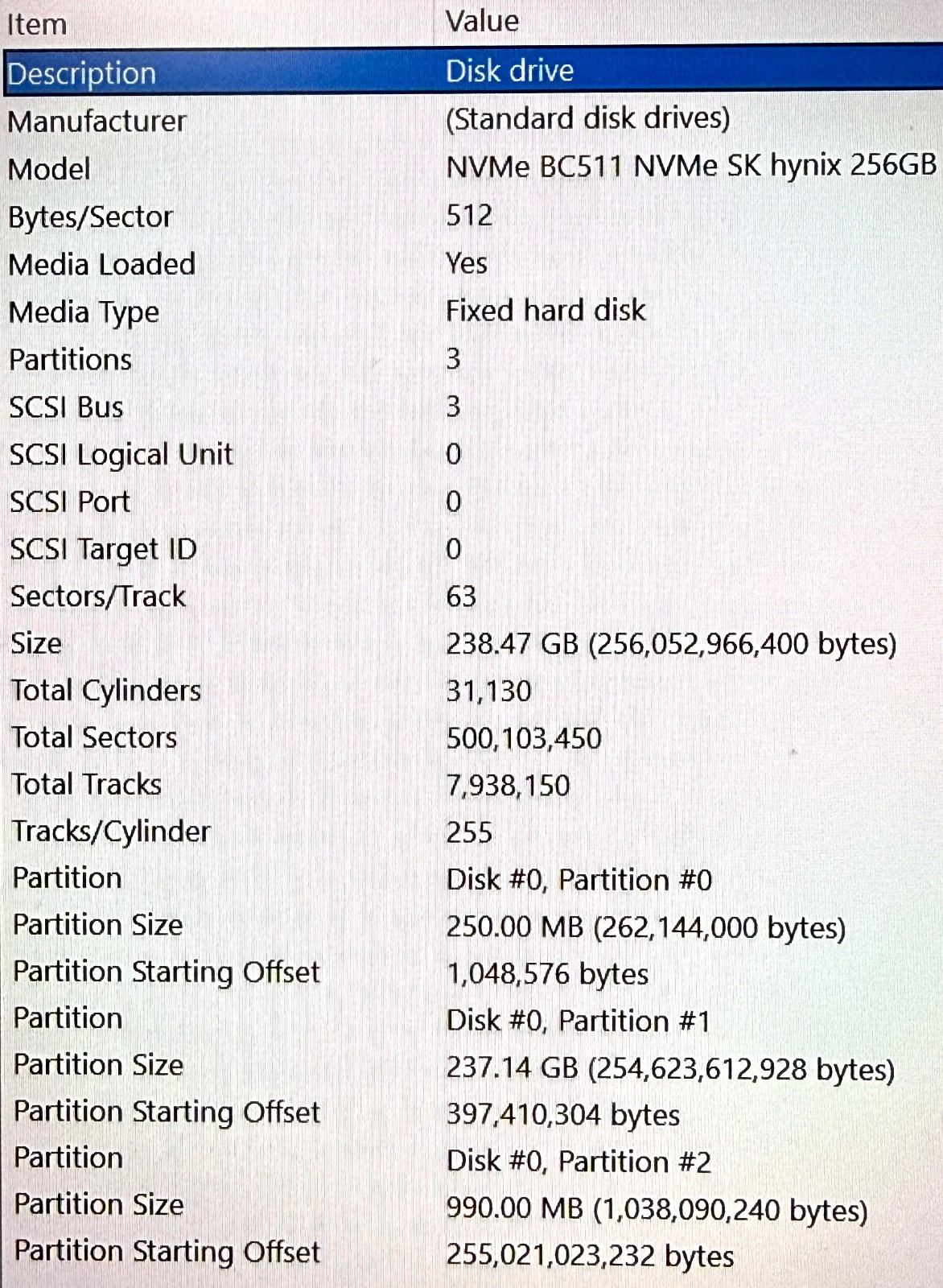Image resolution: width=943 pixels, height=1288 pixels.
Task: Select the Partitions count row
Action: 471,359
